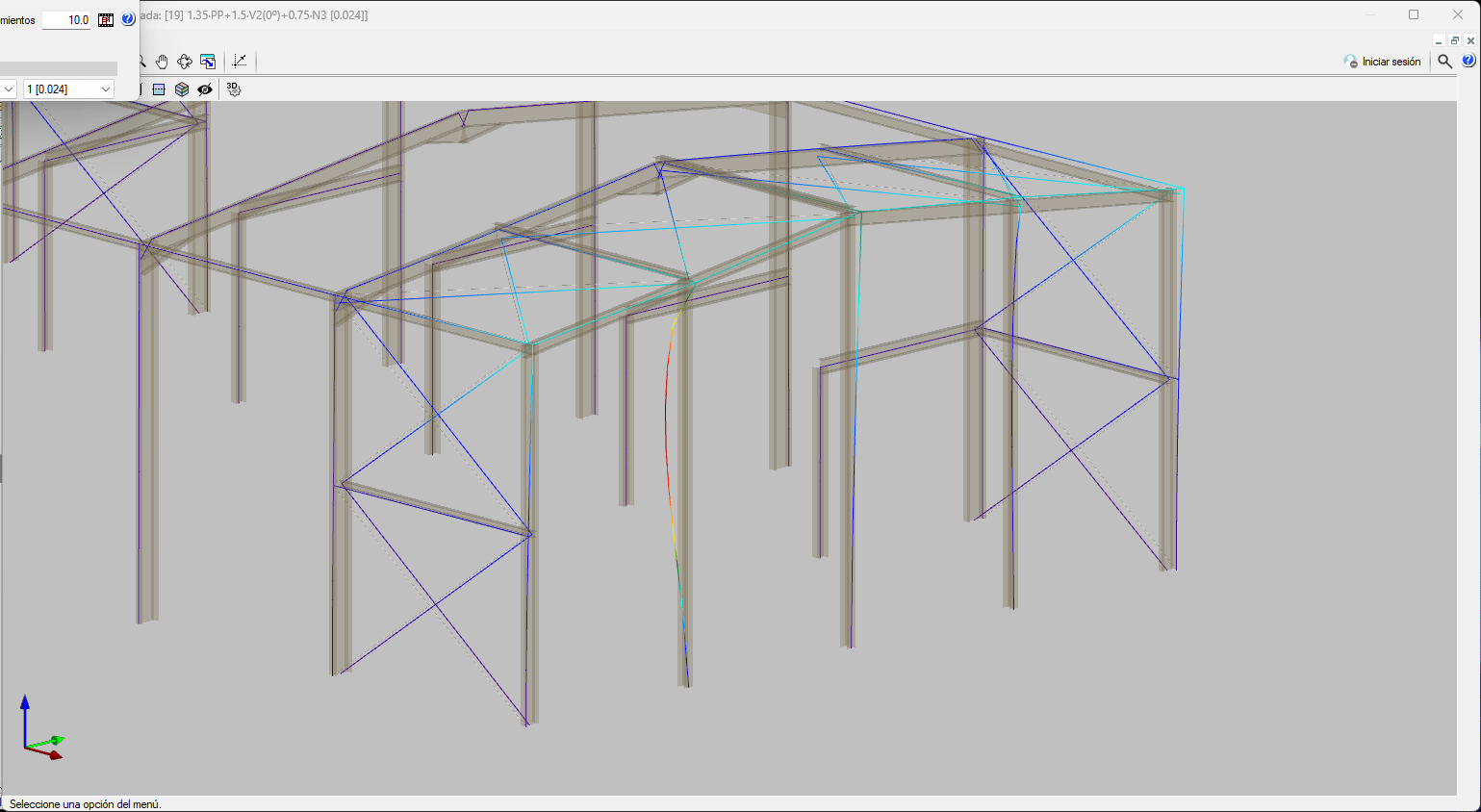Restore the inner document window
Viewport: 1481px width, 812px height.
(x=1454, y=40)
